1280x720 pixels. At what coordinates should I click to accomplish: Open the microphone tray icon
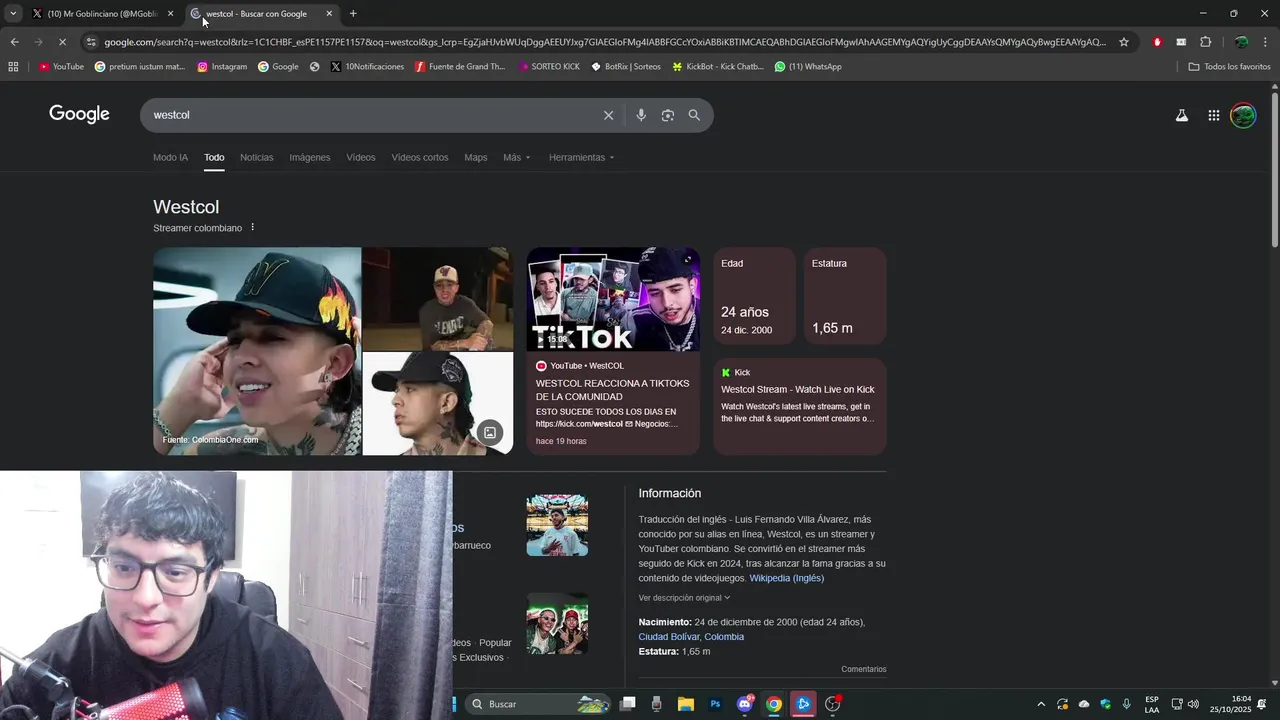pos(1127,704)
